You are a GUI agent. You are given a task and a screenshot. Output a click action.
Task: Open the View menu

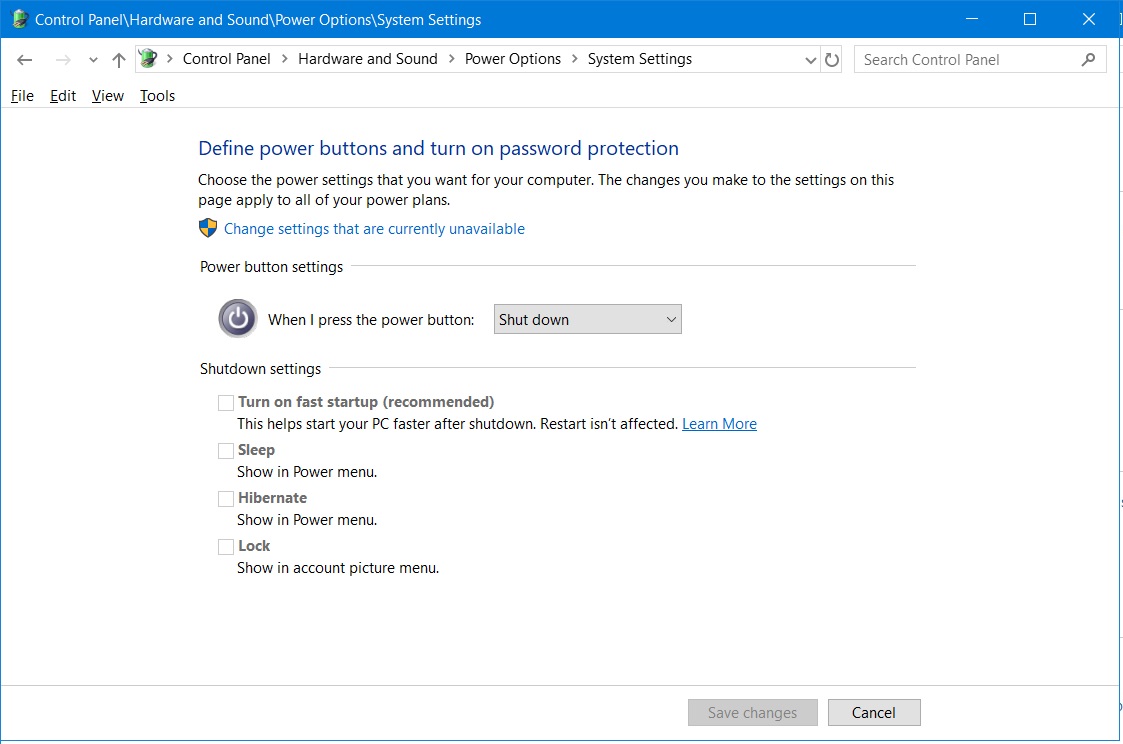107,96
